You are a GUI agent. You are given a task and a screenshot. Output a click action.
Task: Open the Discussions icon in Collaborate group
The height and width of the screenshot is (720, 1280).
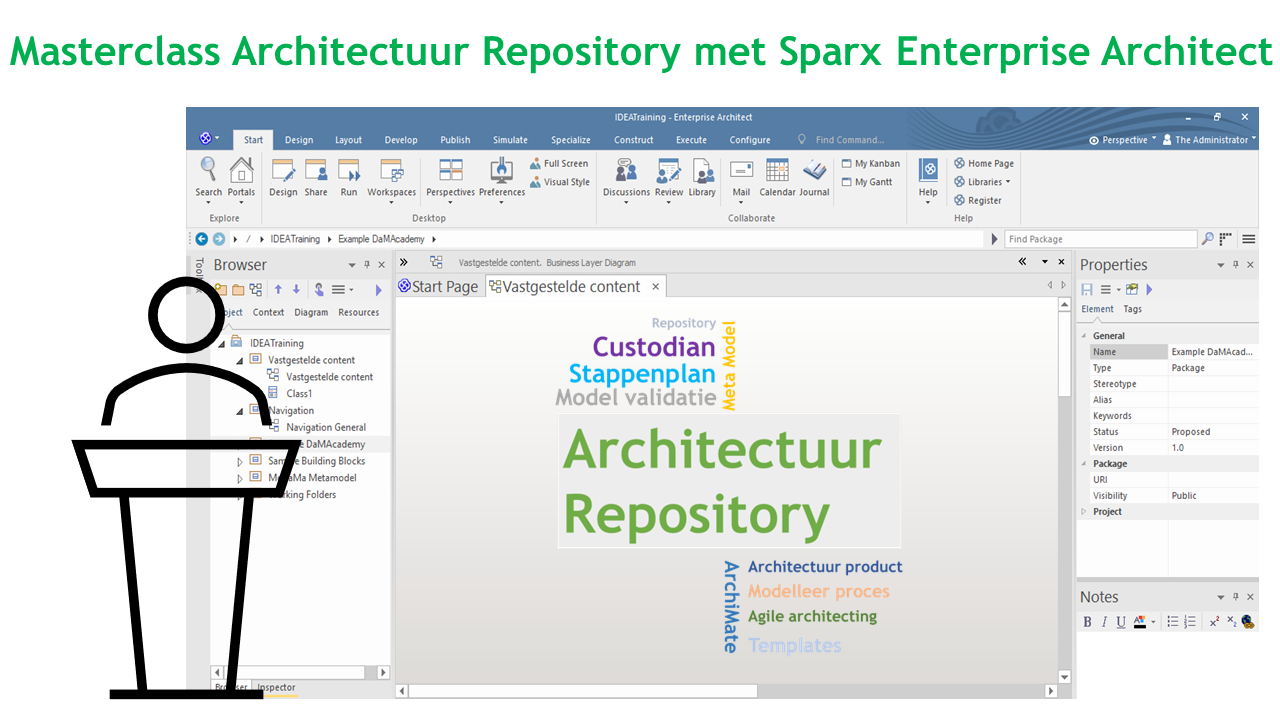pyautogui.click(x=626, y=171)
